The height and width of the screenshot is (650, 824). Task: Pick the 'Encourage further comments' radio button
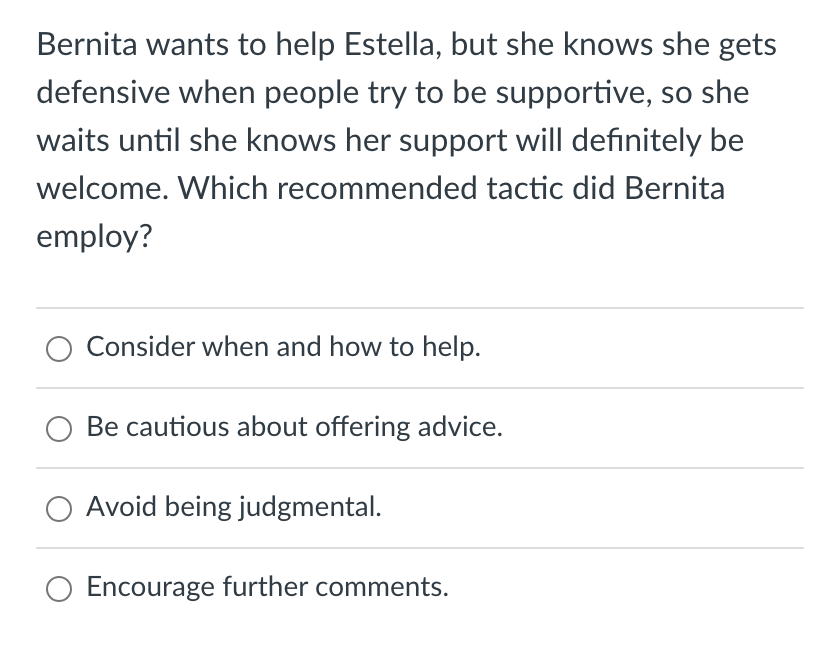point(59,589)
